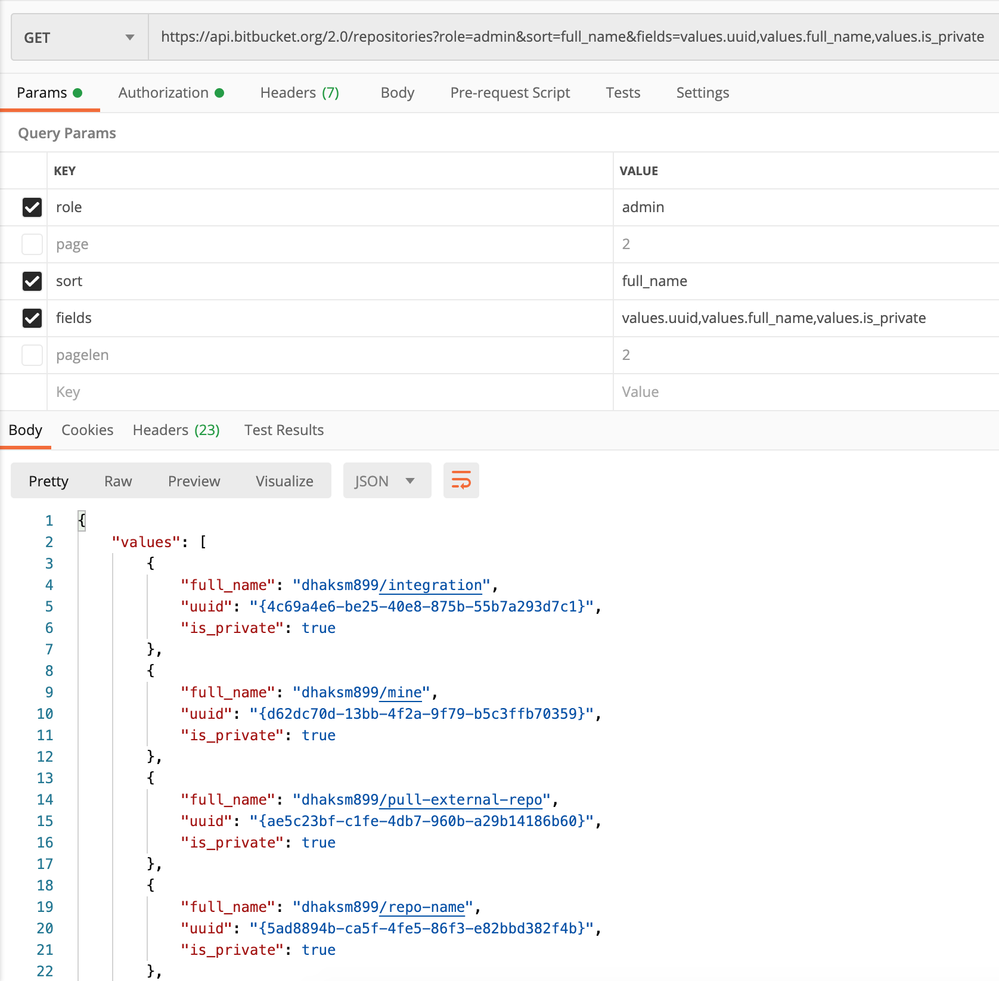
Task: Click the uuid on line 20
Action: tap(421, 928)
